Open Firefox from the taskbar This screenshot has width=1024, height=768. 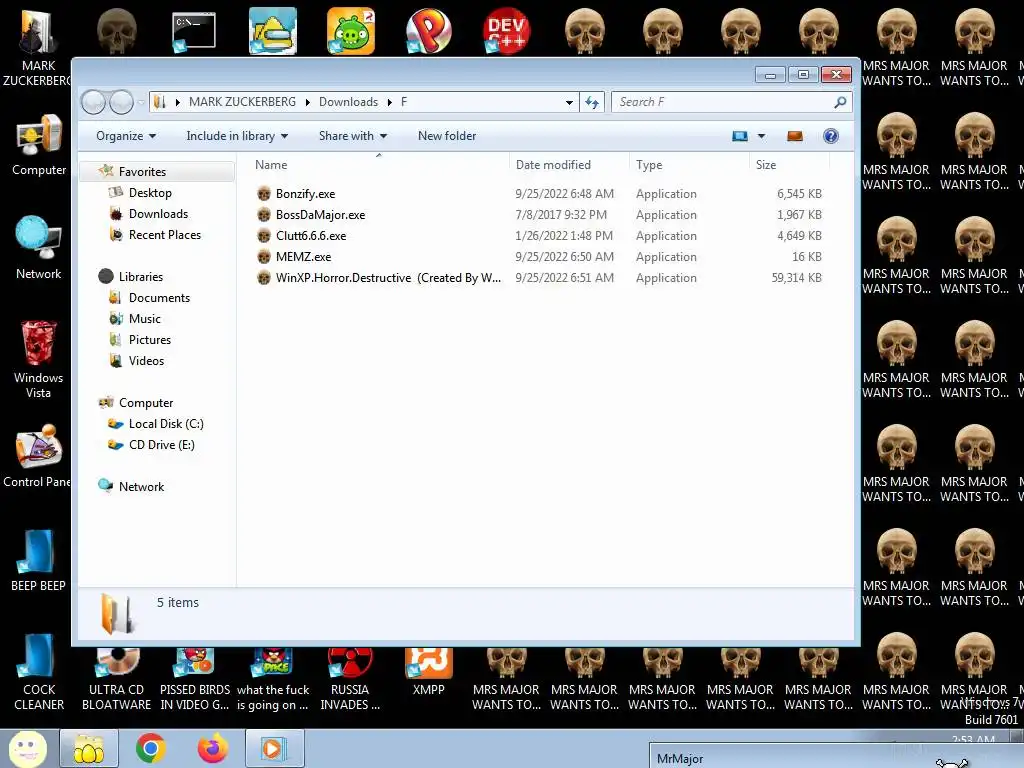tap(212, 748)
